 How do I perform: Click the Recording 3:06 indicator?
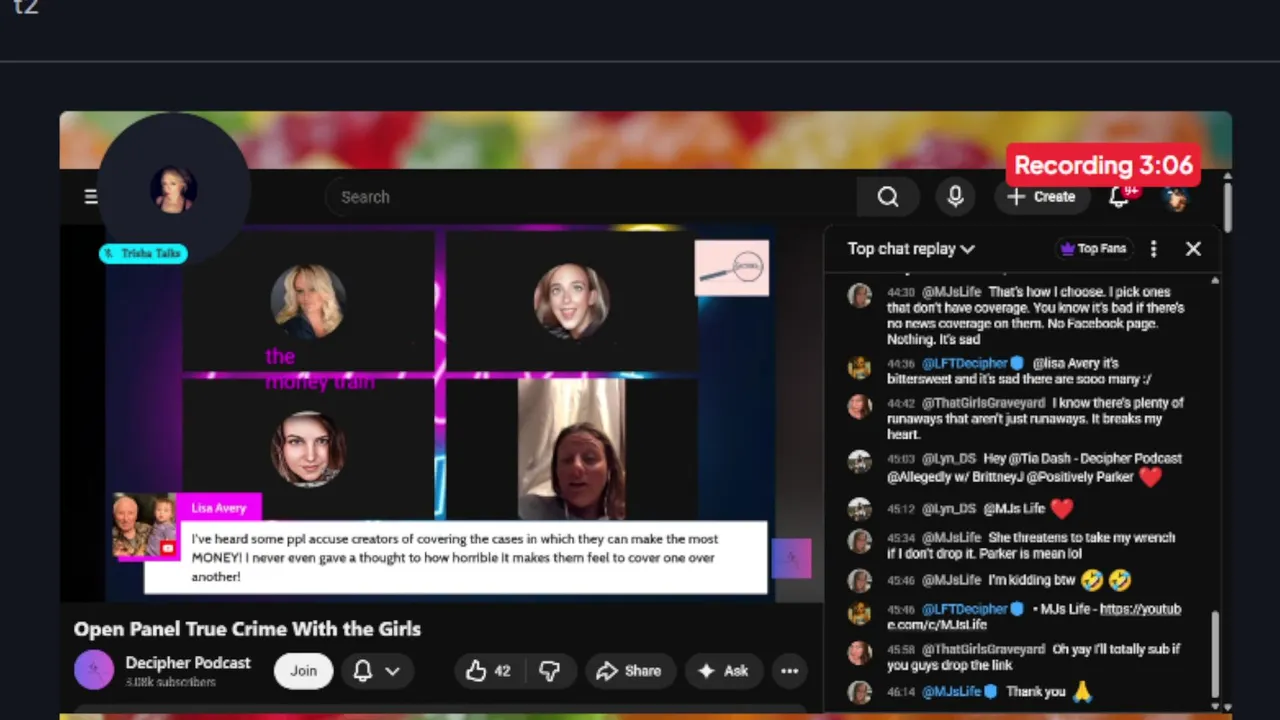(1104, 166)
